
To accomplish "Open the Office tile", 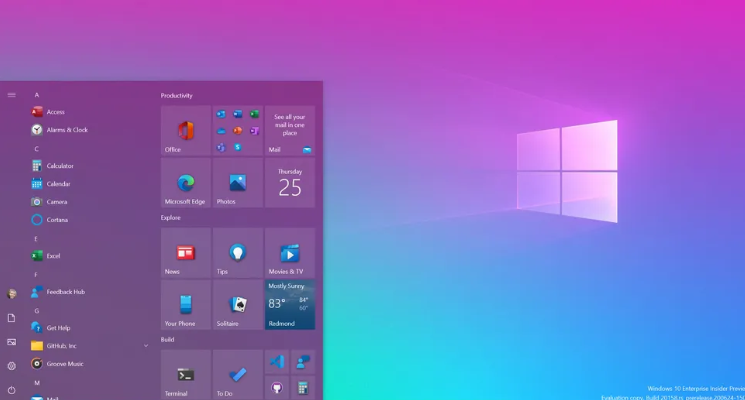I will tap(186, 130).
